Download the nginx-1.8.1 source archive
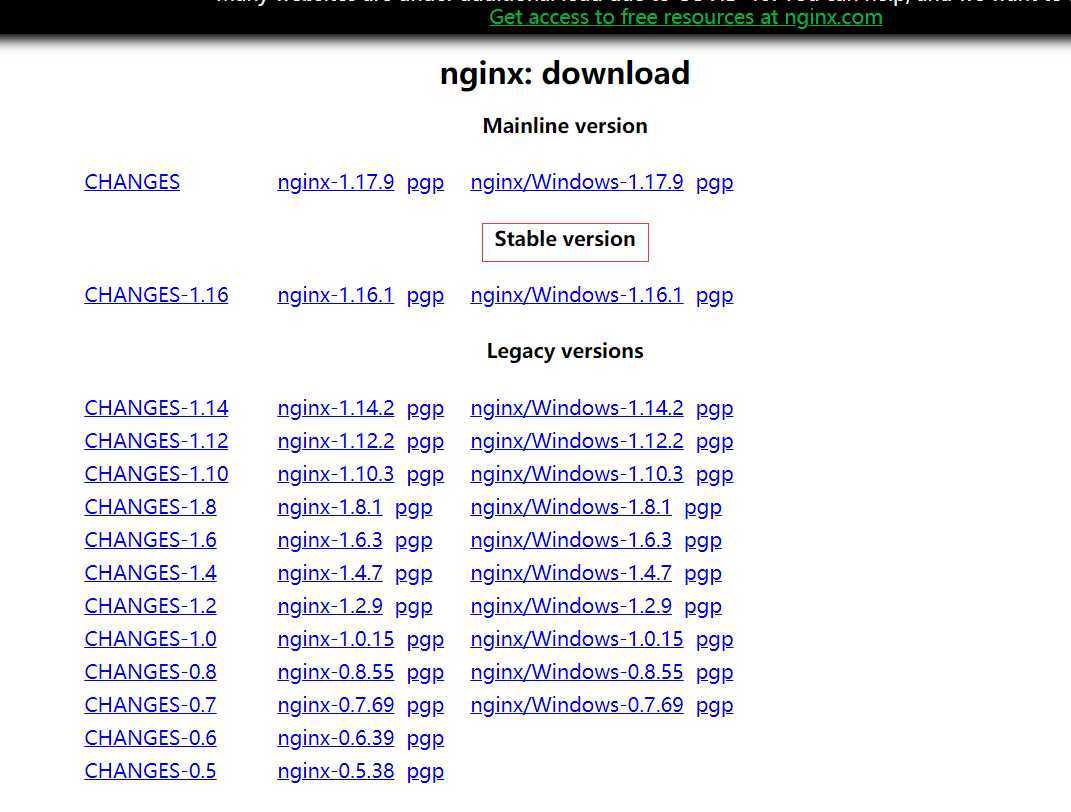The width and height of the screenshot is (1071, 812). point(330,507)
